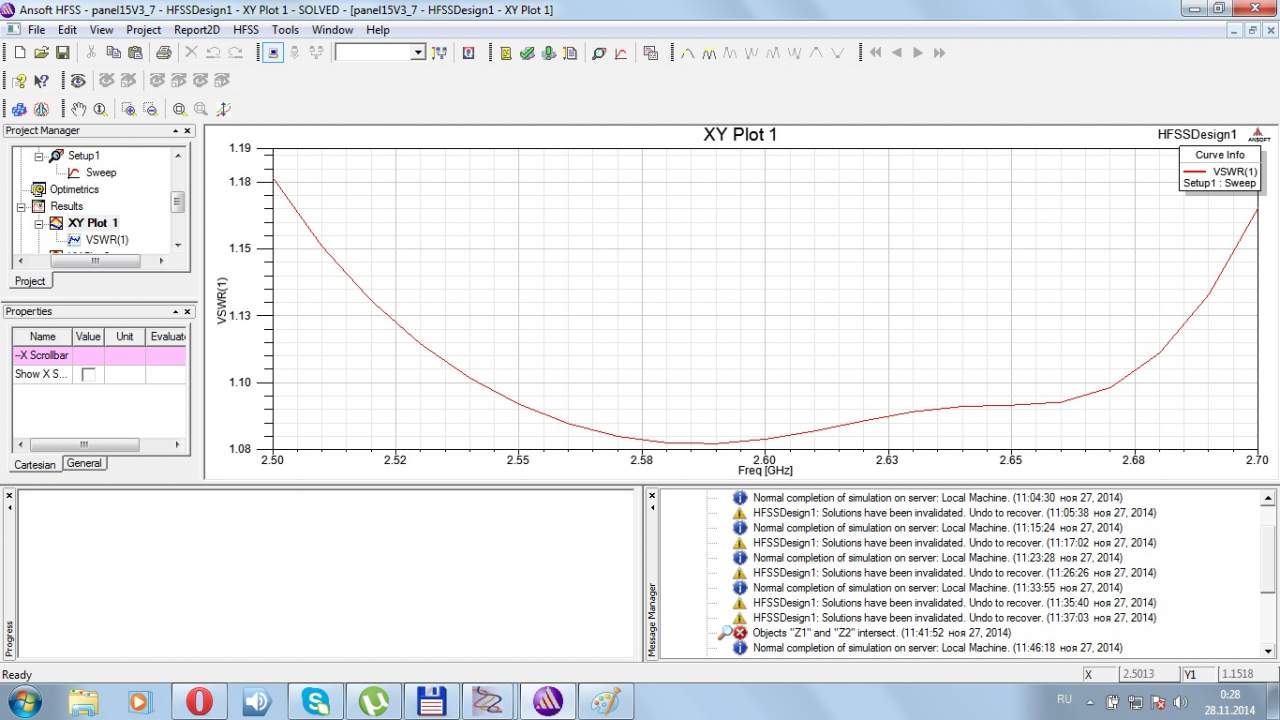The image size is (1280, 720).
Task: Click the Opera browser taskbar icon
Action: (x=199, y=701)
